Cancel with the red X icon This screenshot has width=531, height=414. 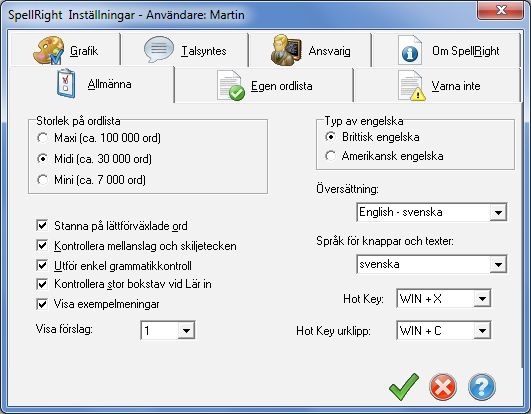click(443, 387)
